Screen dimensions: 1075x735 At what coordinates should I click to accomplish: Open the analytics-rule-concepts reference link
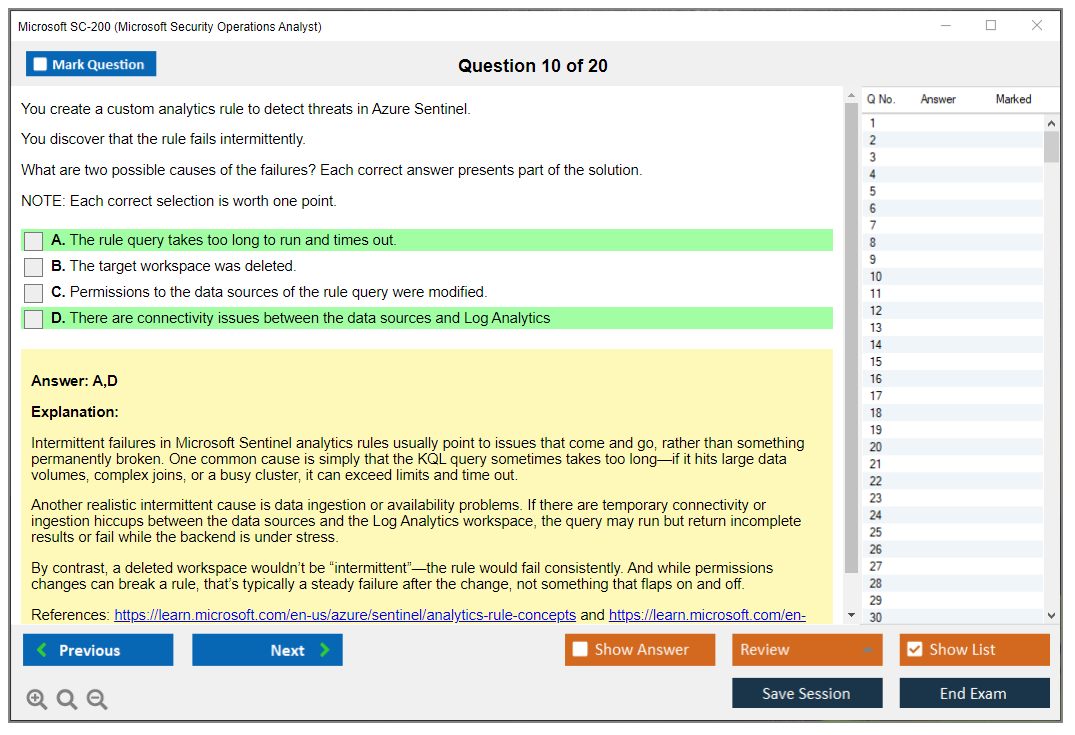coord(345,615)
